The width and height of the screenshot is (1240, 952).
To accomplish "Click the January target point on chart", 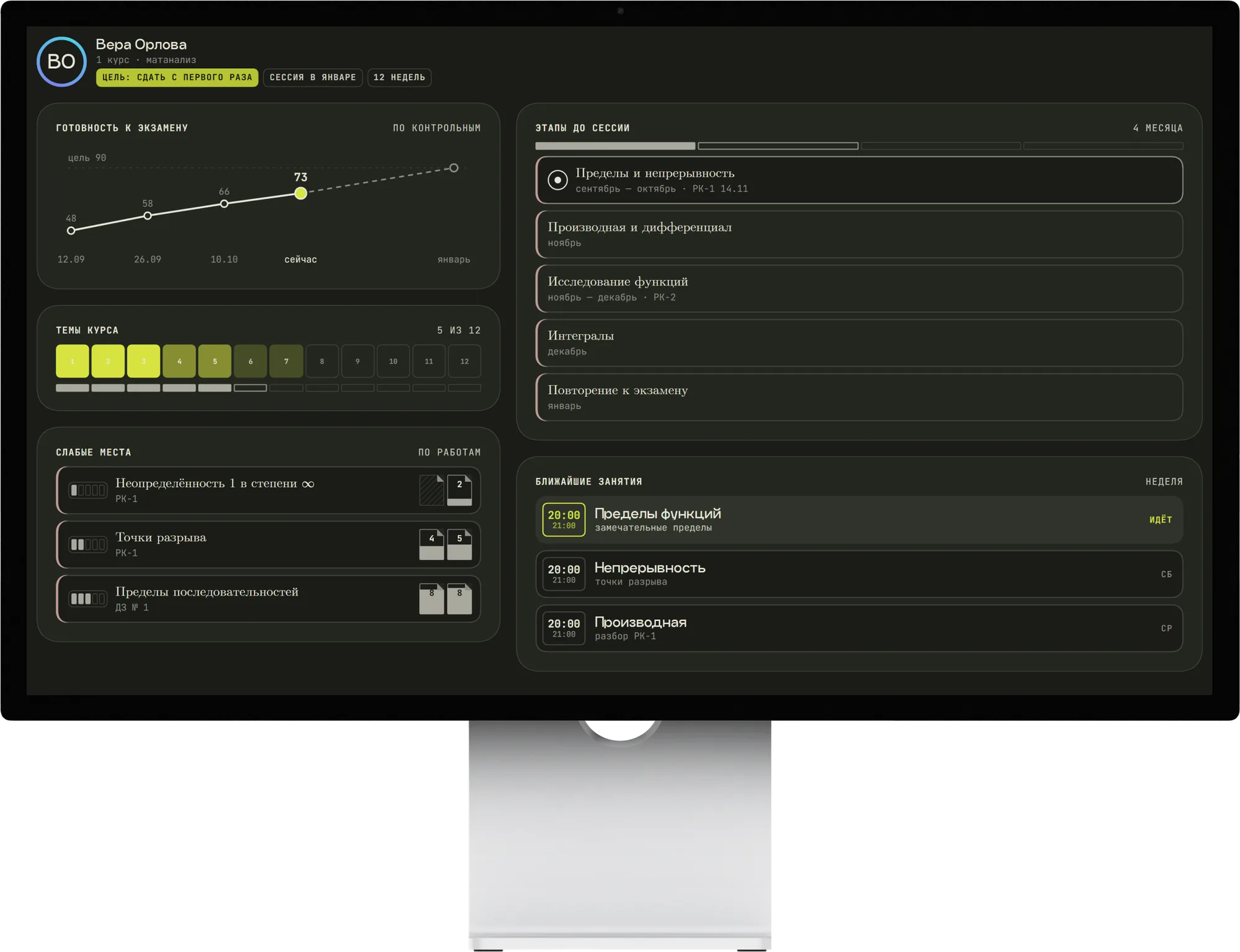I will tap(454, 168).
